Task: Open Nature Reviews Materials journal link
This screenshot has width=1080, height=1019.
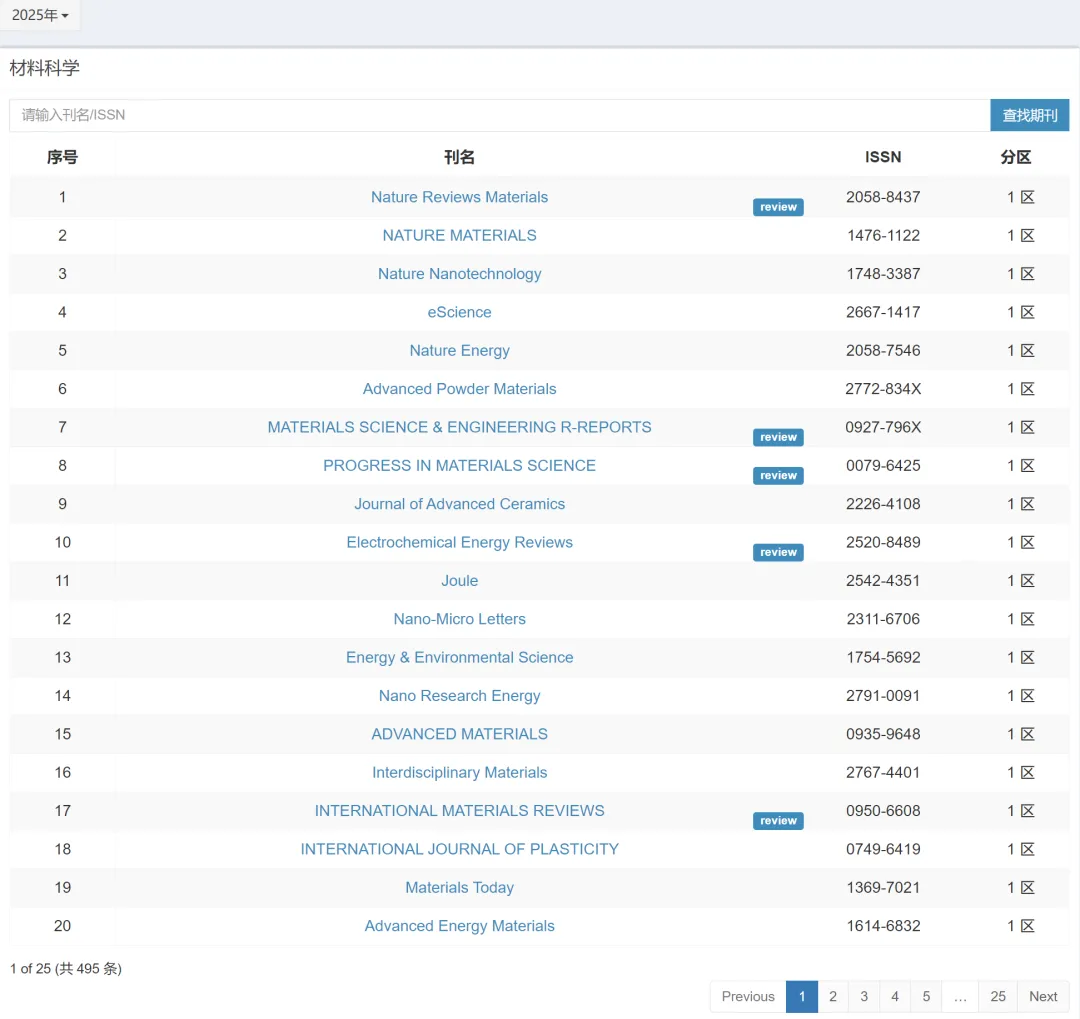Action: (x=459, y=197)
